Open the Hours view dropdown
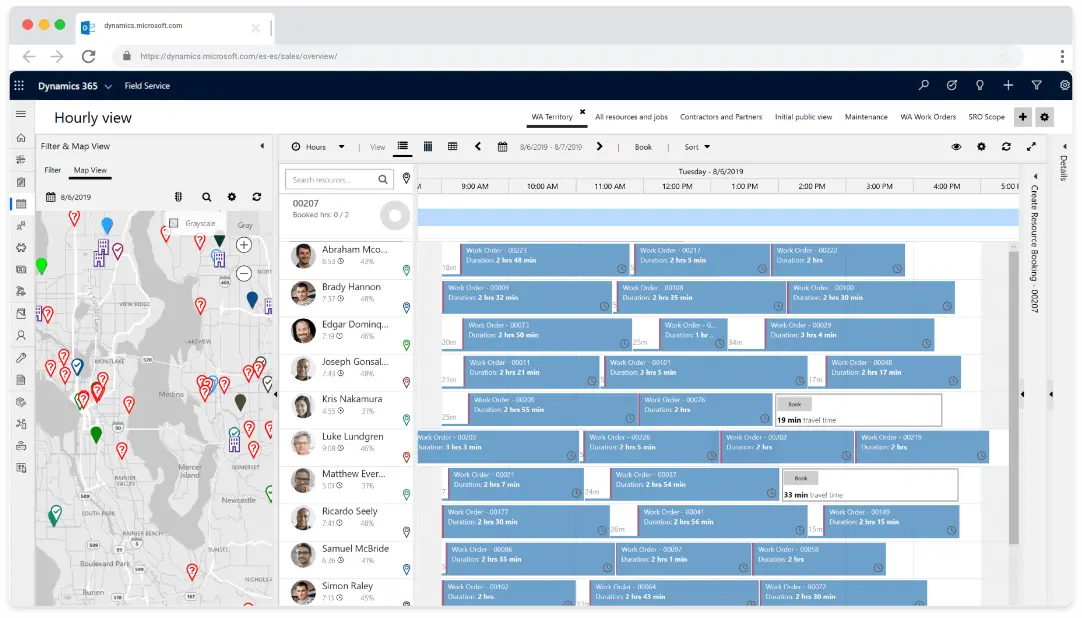This screenshot has width=1082, height=618. click(318, 147)
